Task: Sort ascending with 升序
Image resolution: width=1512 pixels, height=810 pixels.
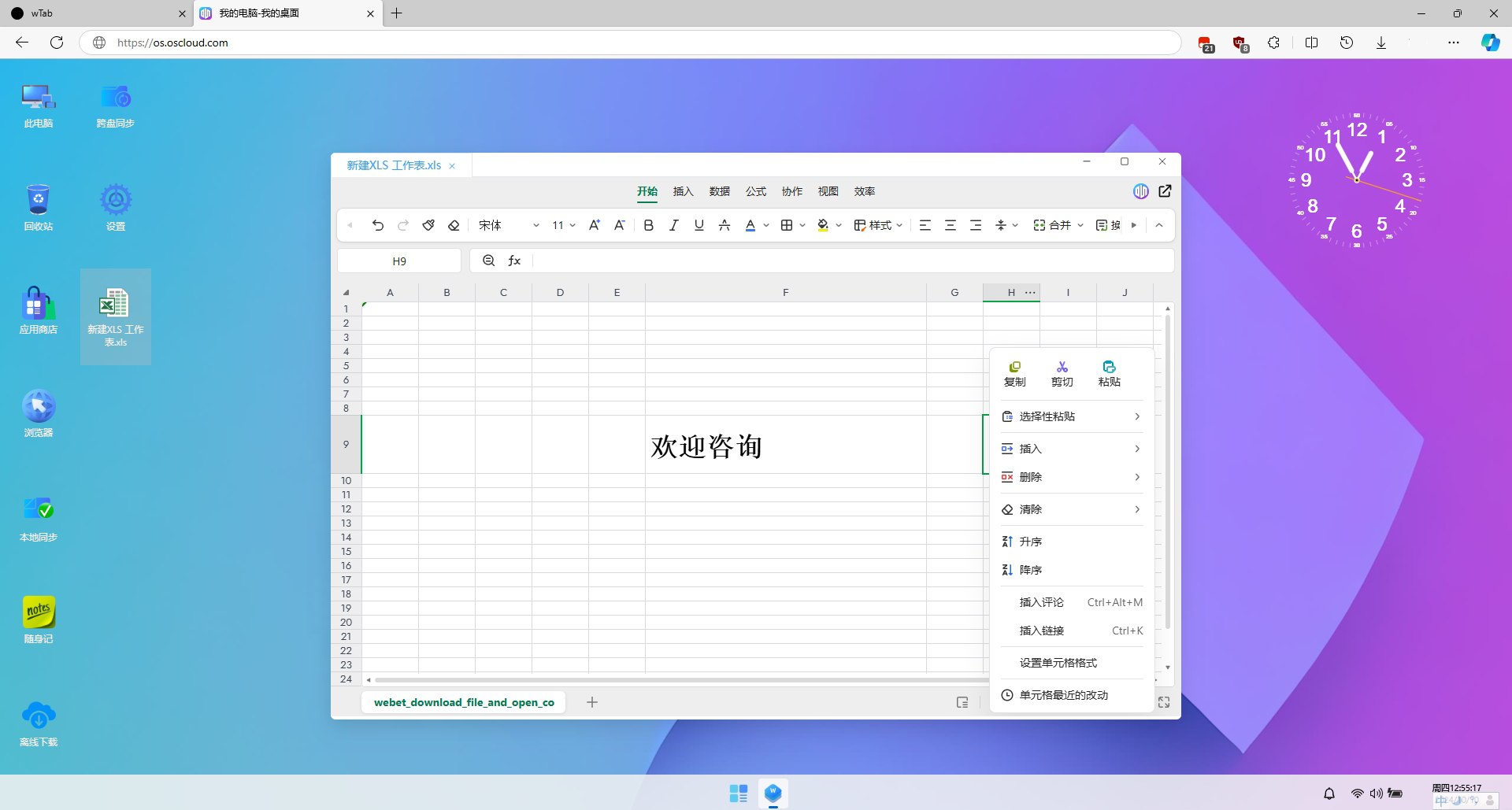Action: 1072,542
